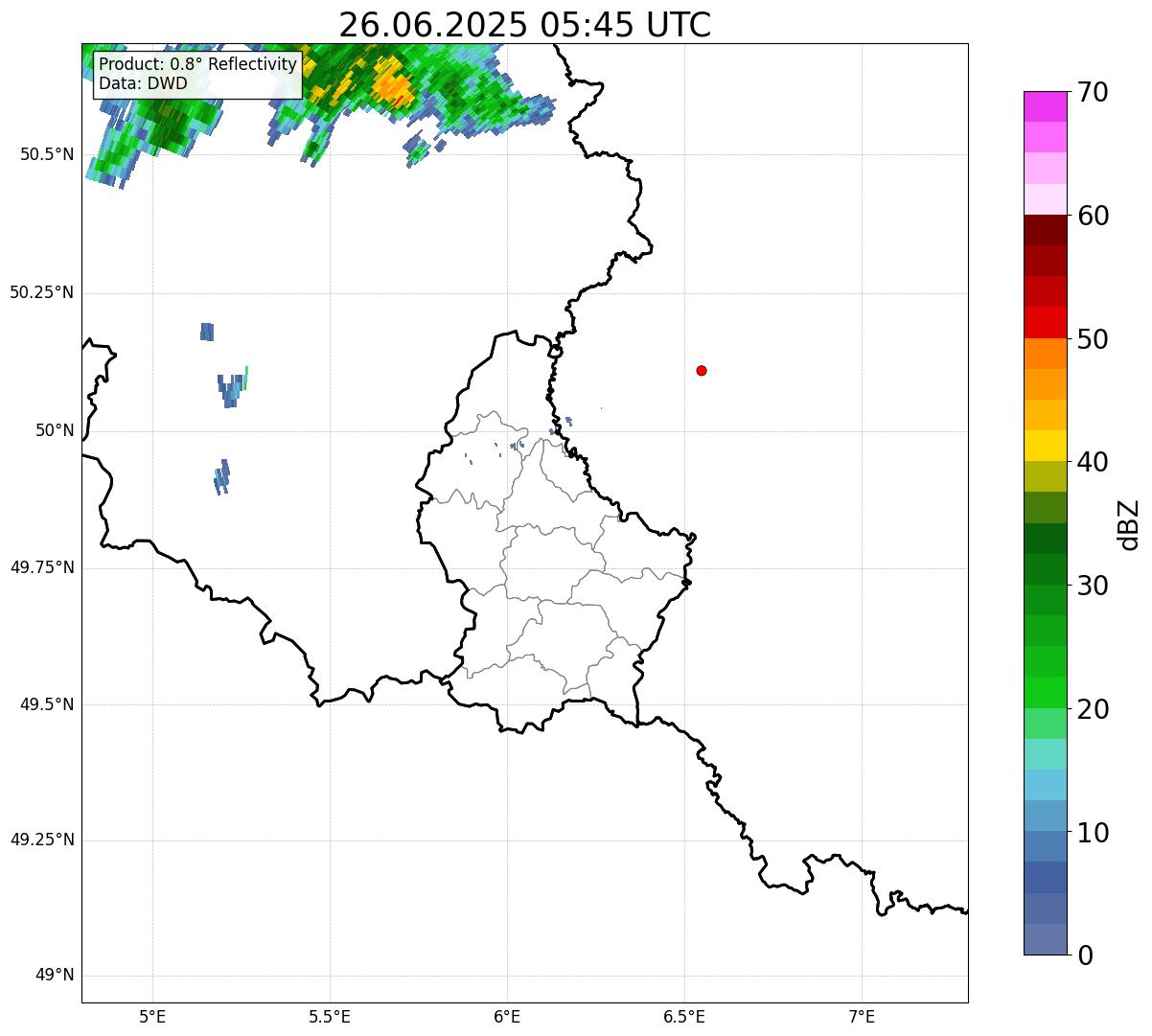Pick the magenta top colorbar segment
The height and width of the screenshot is (1036, 1152).
[x=1045, y=106]
